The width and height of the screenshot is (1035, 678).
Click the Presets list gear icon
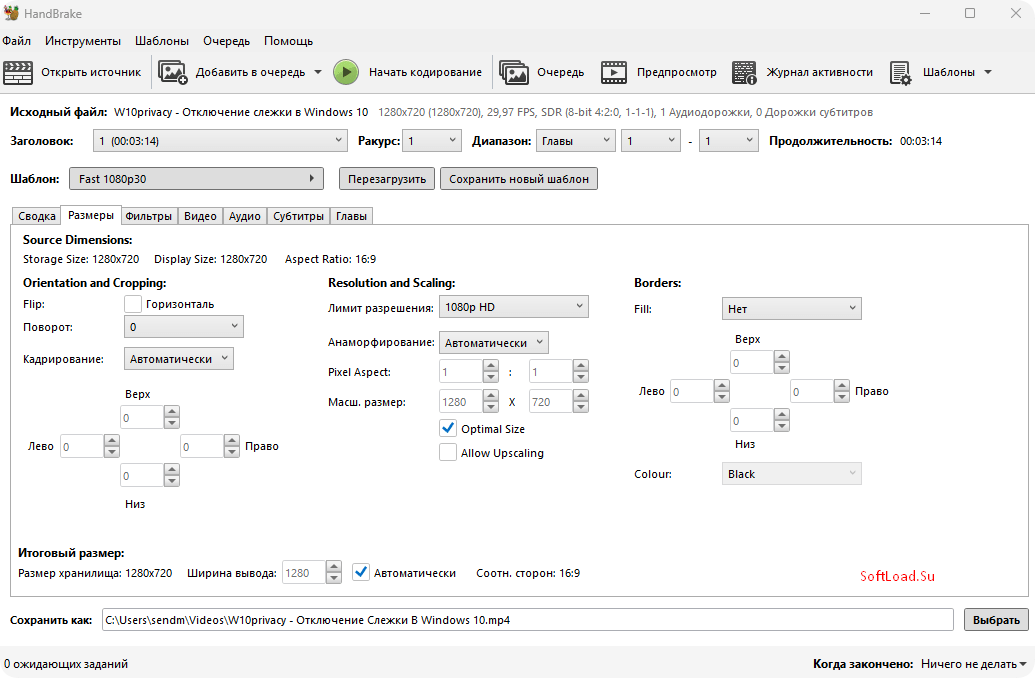[x=901, y=73]
